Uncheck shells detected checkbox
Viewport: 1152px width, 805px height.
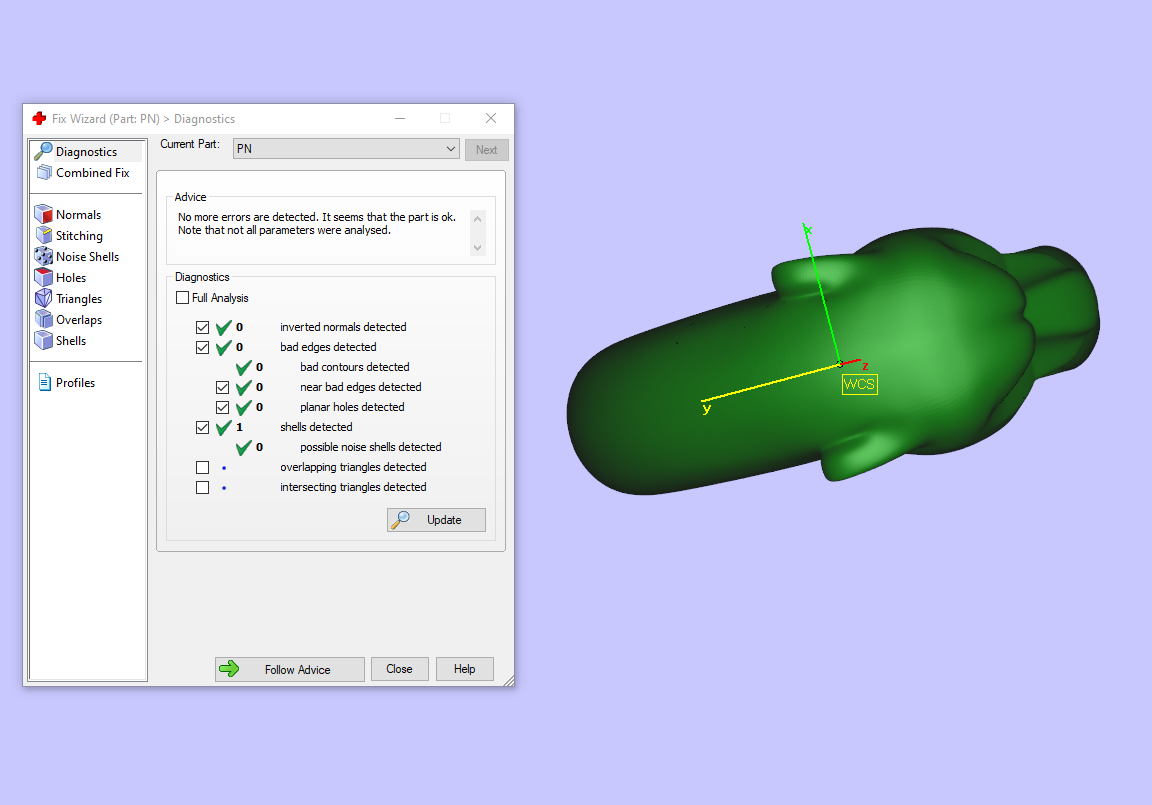tap(203, 427)
